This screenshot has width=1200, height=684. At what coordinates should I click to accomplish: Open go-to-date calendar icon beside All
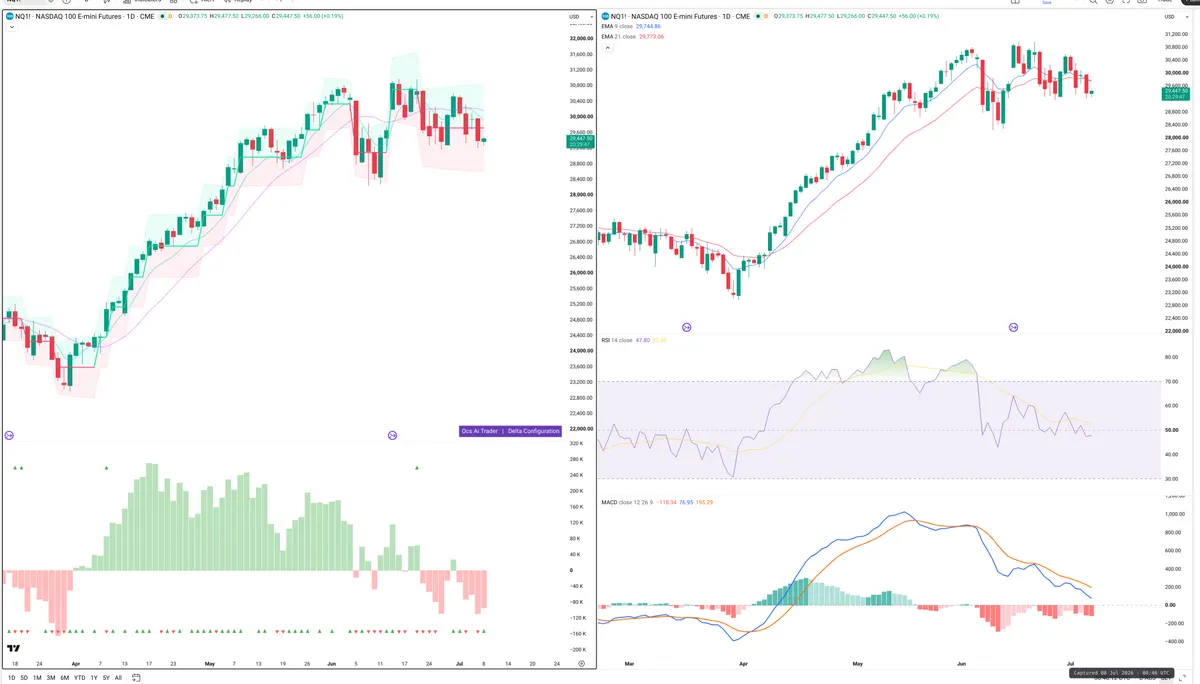[136, 678]
